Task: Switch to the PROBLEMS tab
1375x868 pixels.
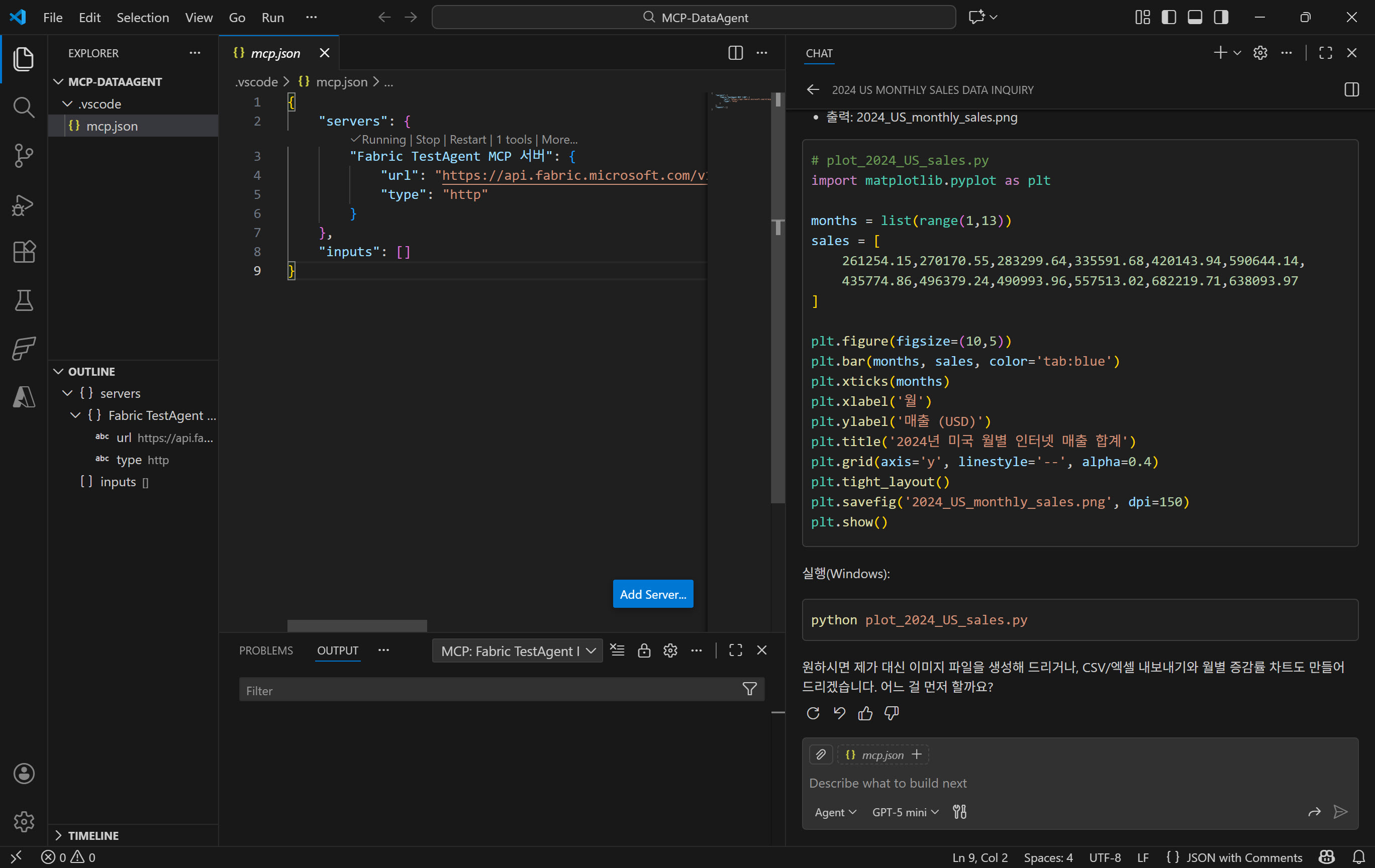Action: (265, 650)
